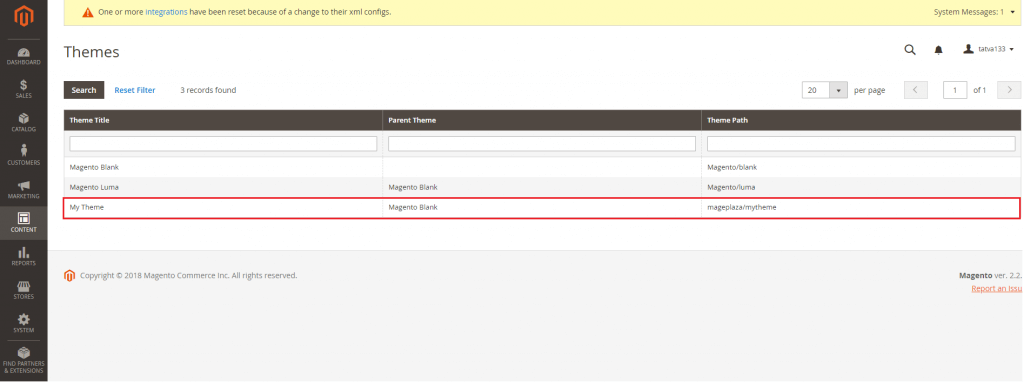Go to the next page arrow
The width and height of the screenshot is (1024, 383).
[x=1010, y=90]
